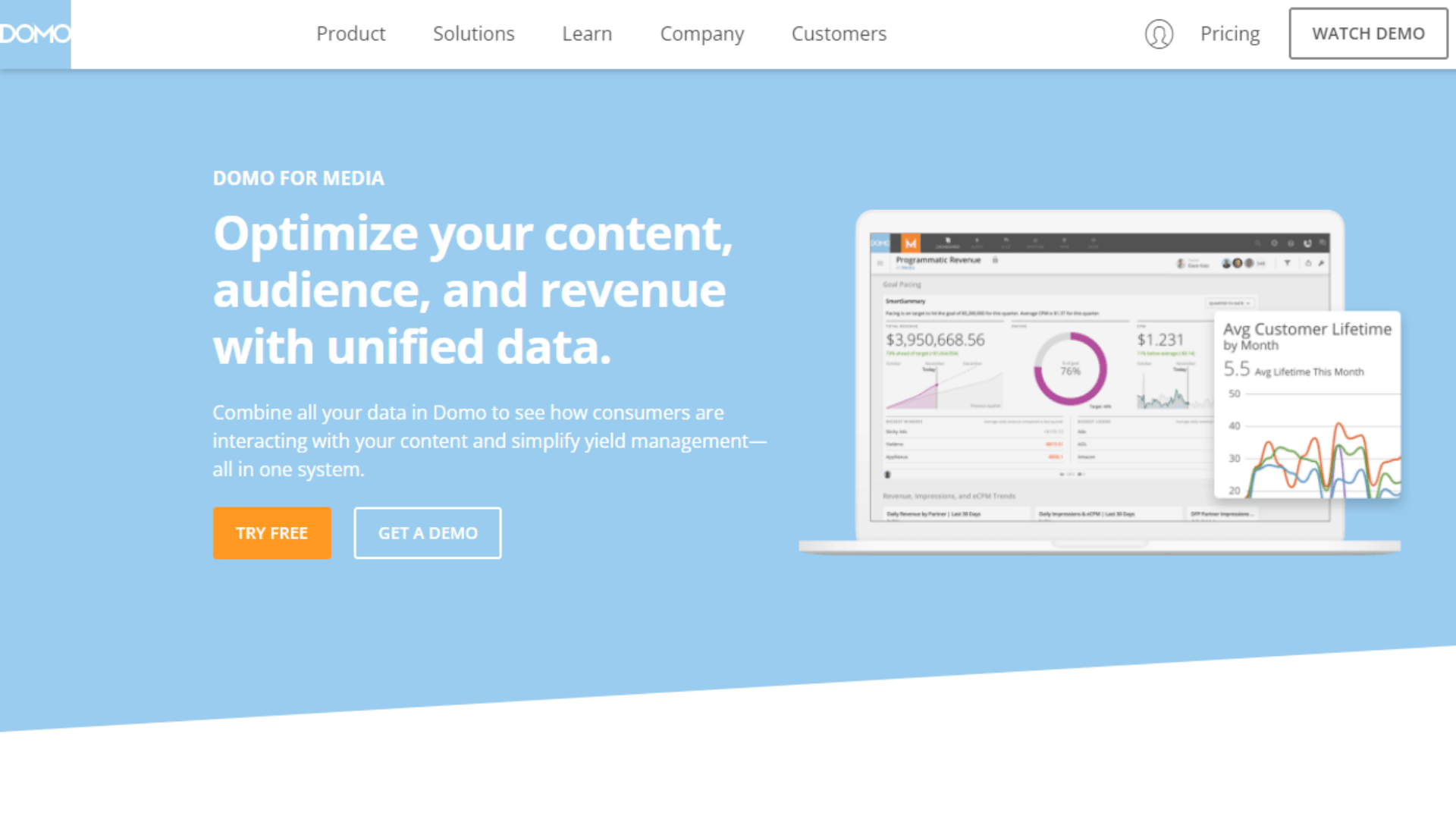Screen dimensions: 1456x819
Task: Click the TRY FREE button
Action: pos(272,533)
